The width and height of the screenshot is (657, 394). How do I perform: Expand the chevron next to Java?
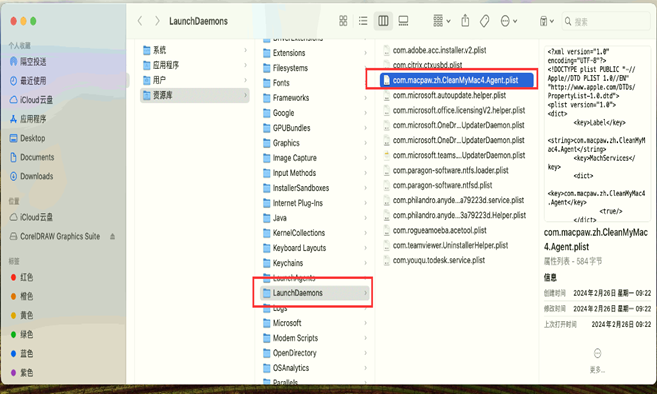pos(365,218)
